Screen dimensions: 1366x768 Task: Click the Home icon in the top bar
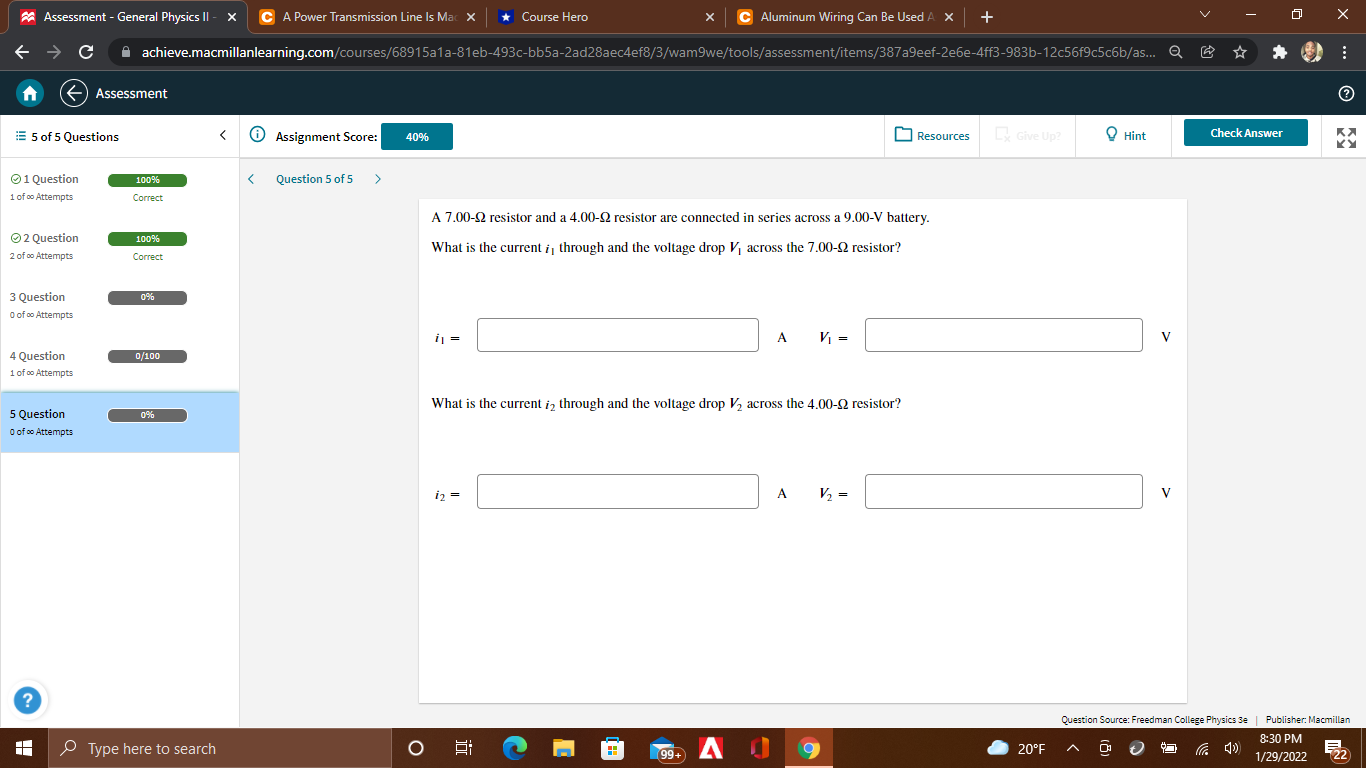[28, 92]
